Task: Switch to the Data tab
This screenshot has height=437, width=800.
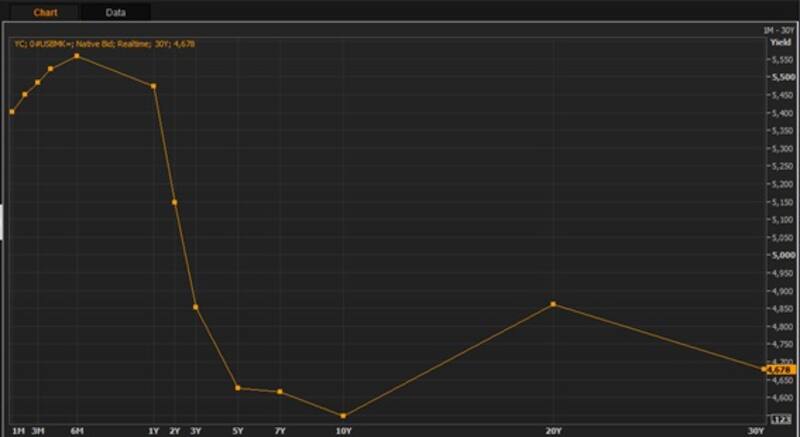Action: point(115,12)
